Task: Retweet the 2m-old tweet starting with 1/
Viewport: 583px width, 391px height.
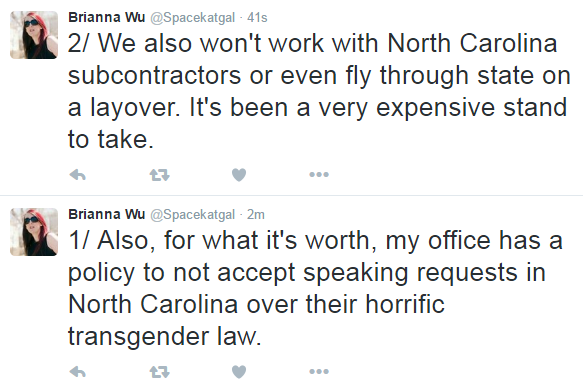Action: [160, 371]
